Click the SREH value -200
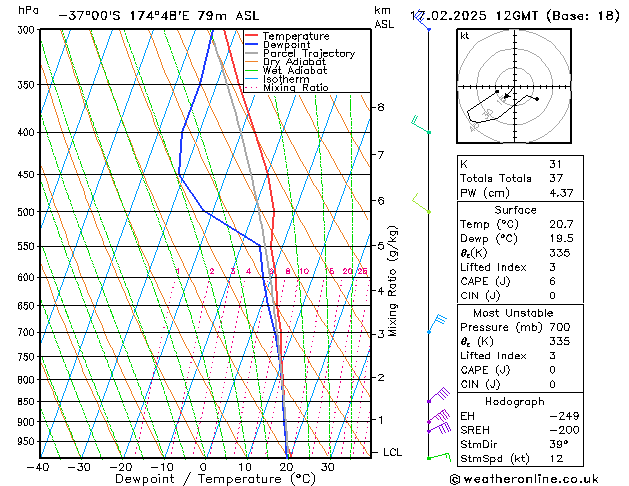The width and height of the screenshot is (629, 486). [x=564, y=430]
